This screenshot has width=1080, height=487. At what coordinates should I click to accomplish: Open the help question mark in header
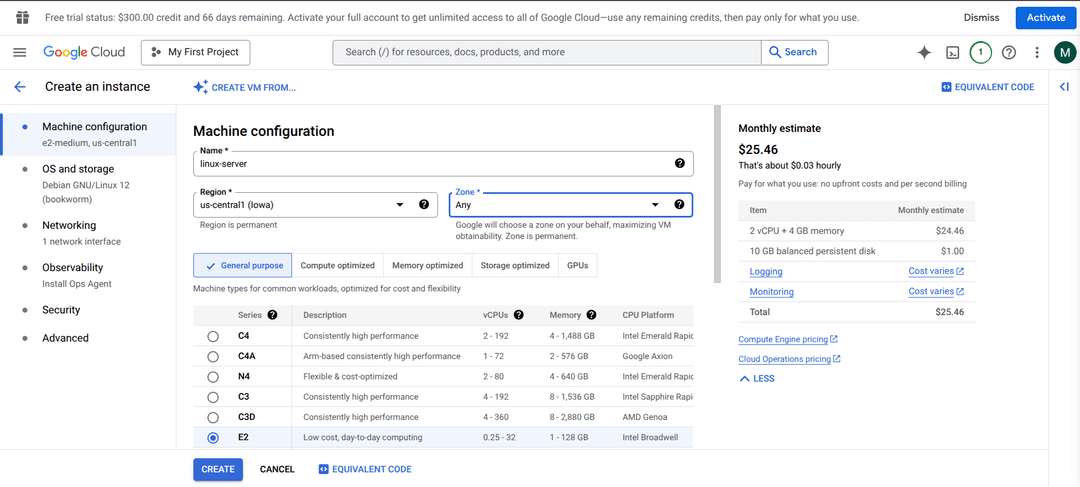[x=1009, y=52]
